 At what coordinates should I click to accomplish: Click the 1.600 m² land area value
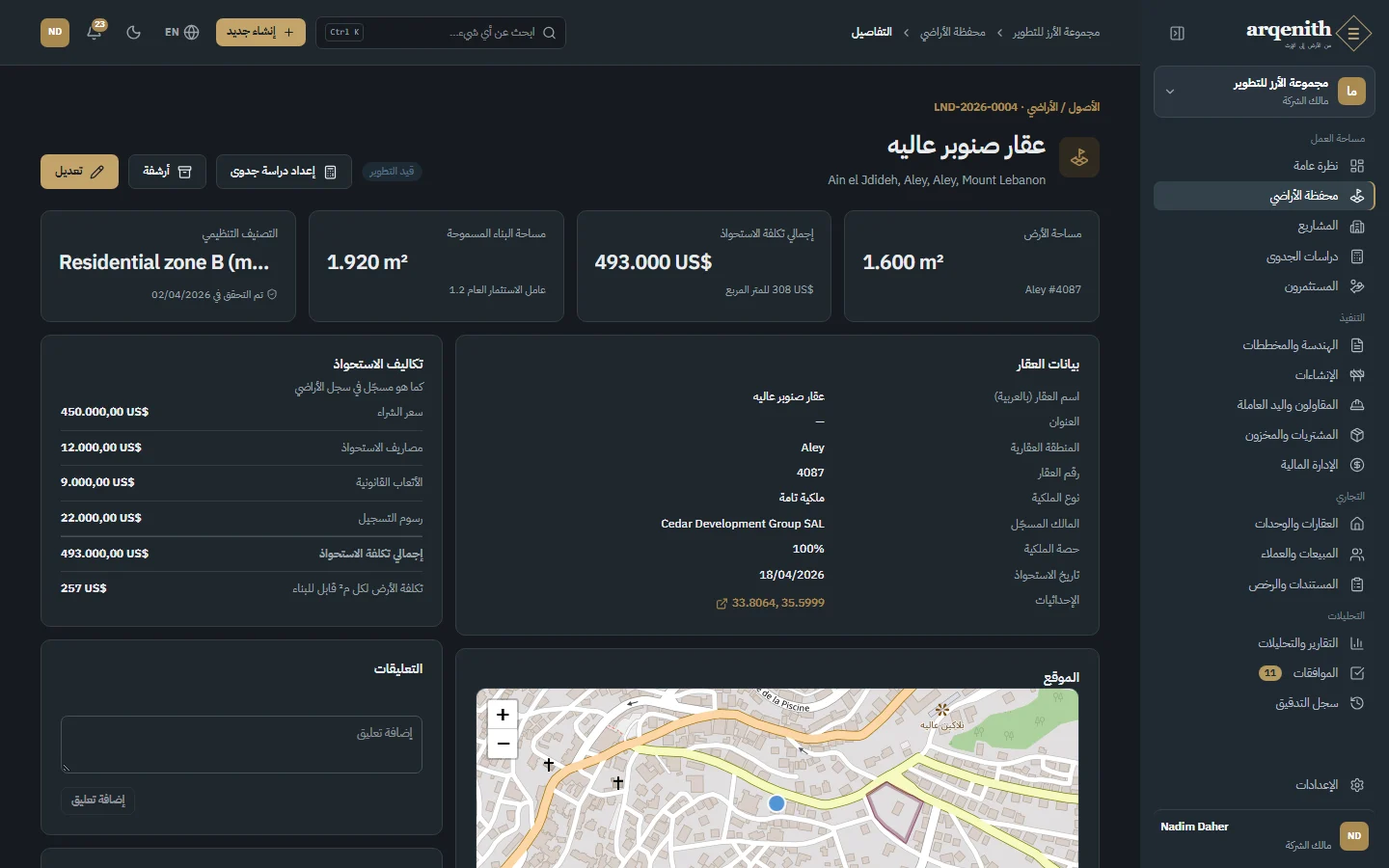tap(903, 262)
